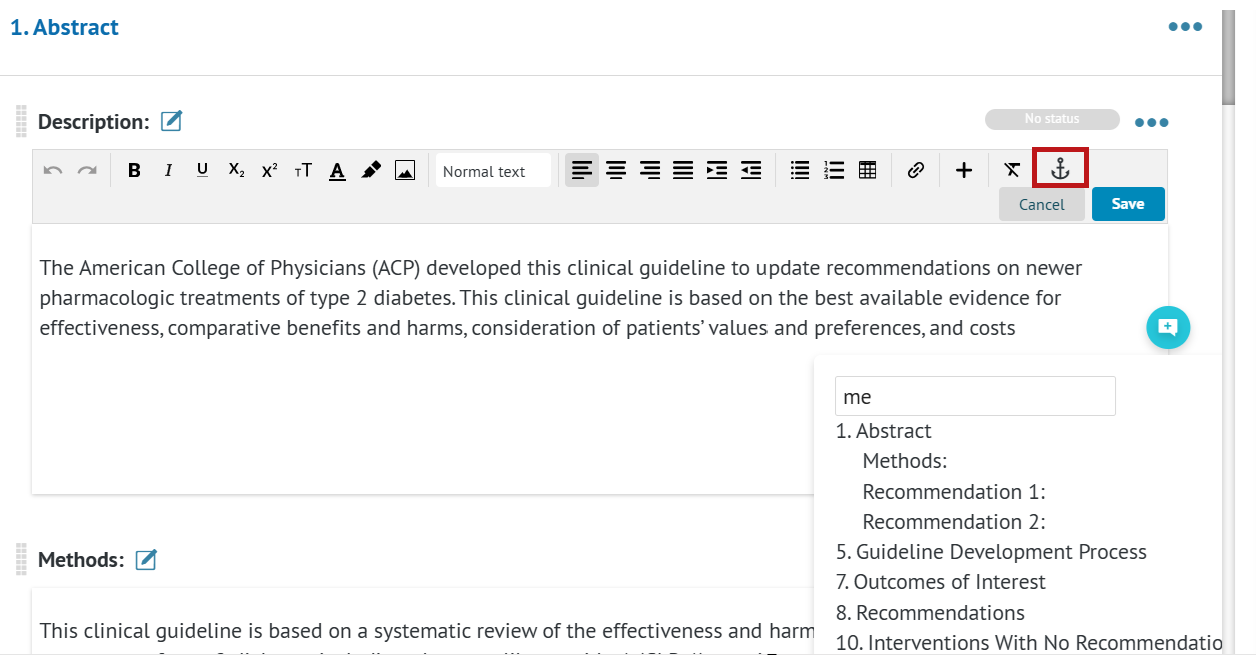Open the Abstract chapter three-dot menu

pos(1185,27)
